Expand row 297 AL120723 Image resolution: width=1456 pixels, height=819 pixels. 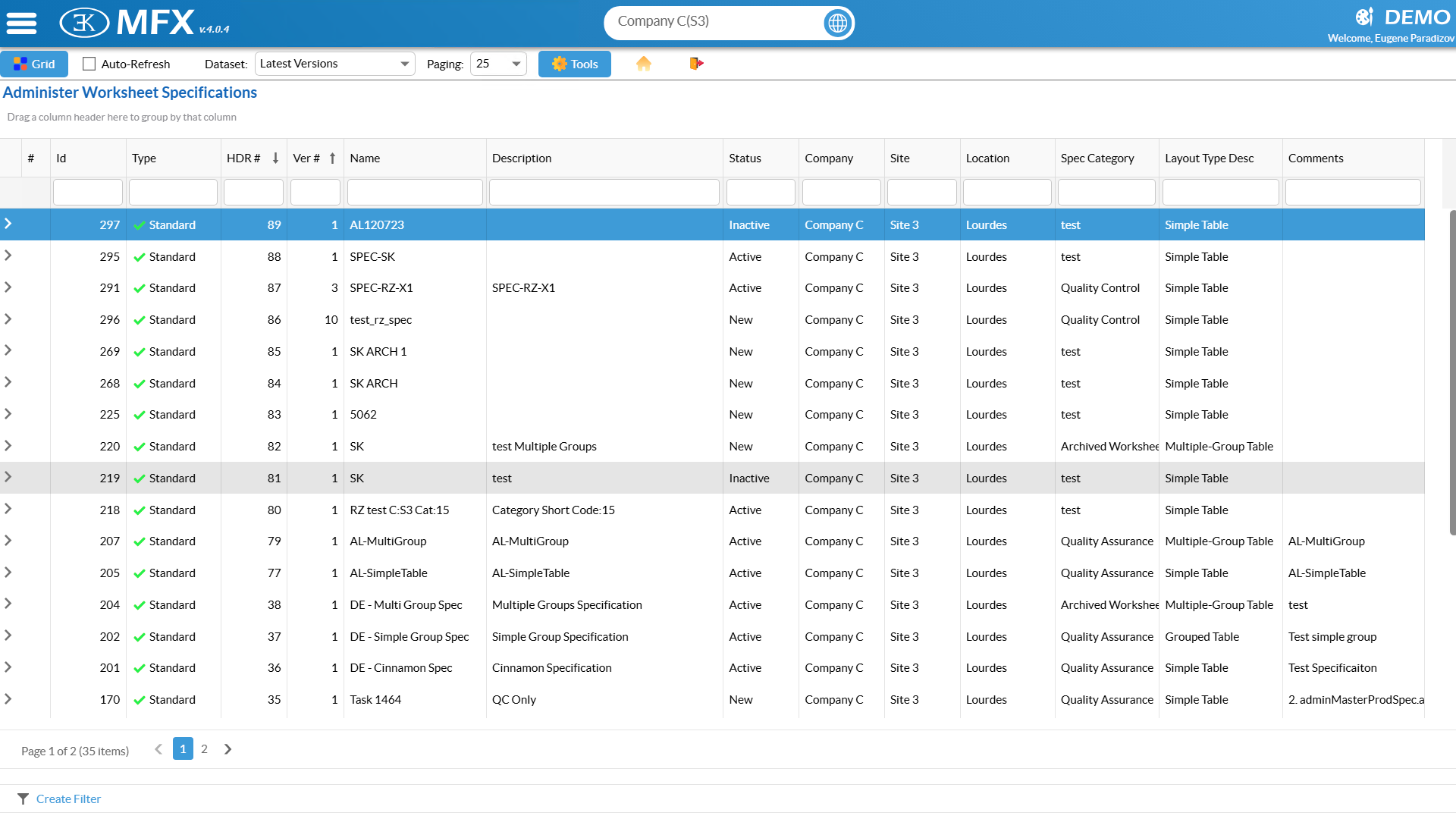(8, 224)
